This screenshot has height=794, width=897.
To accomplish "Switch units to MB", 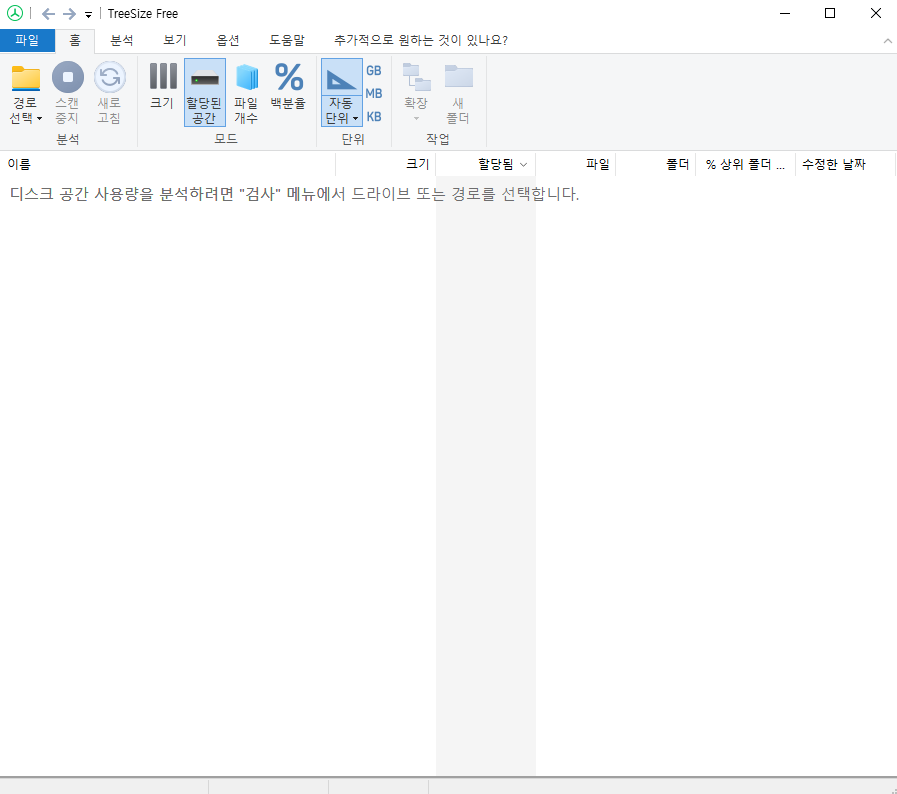I will 373,94.
